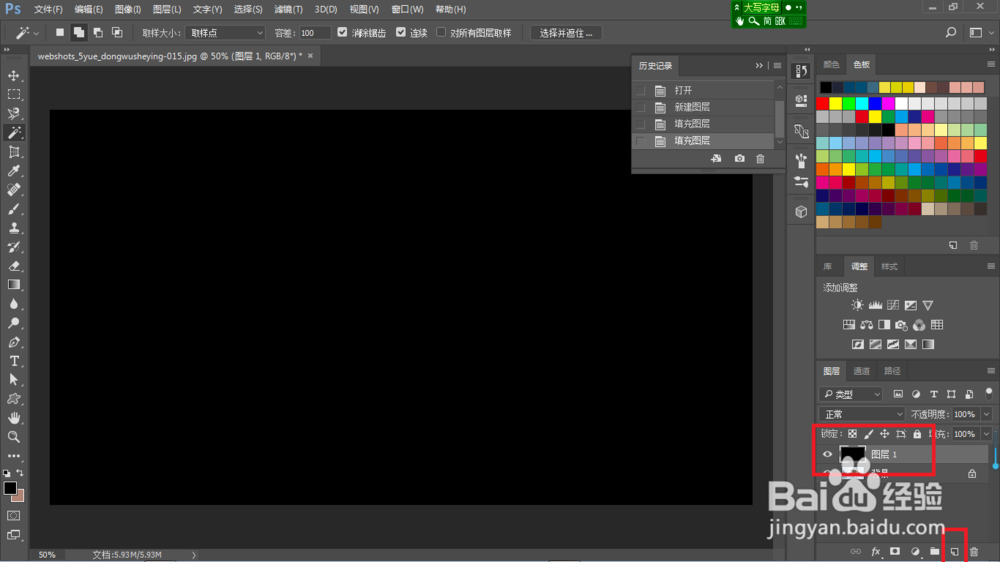Expand History panel double-arrow
This screenshot has height=562, width=1000.
coord(759,66)
